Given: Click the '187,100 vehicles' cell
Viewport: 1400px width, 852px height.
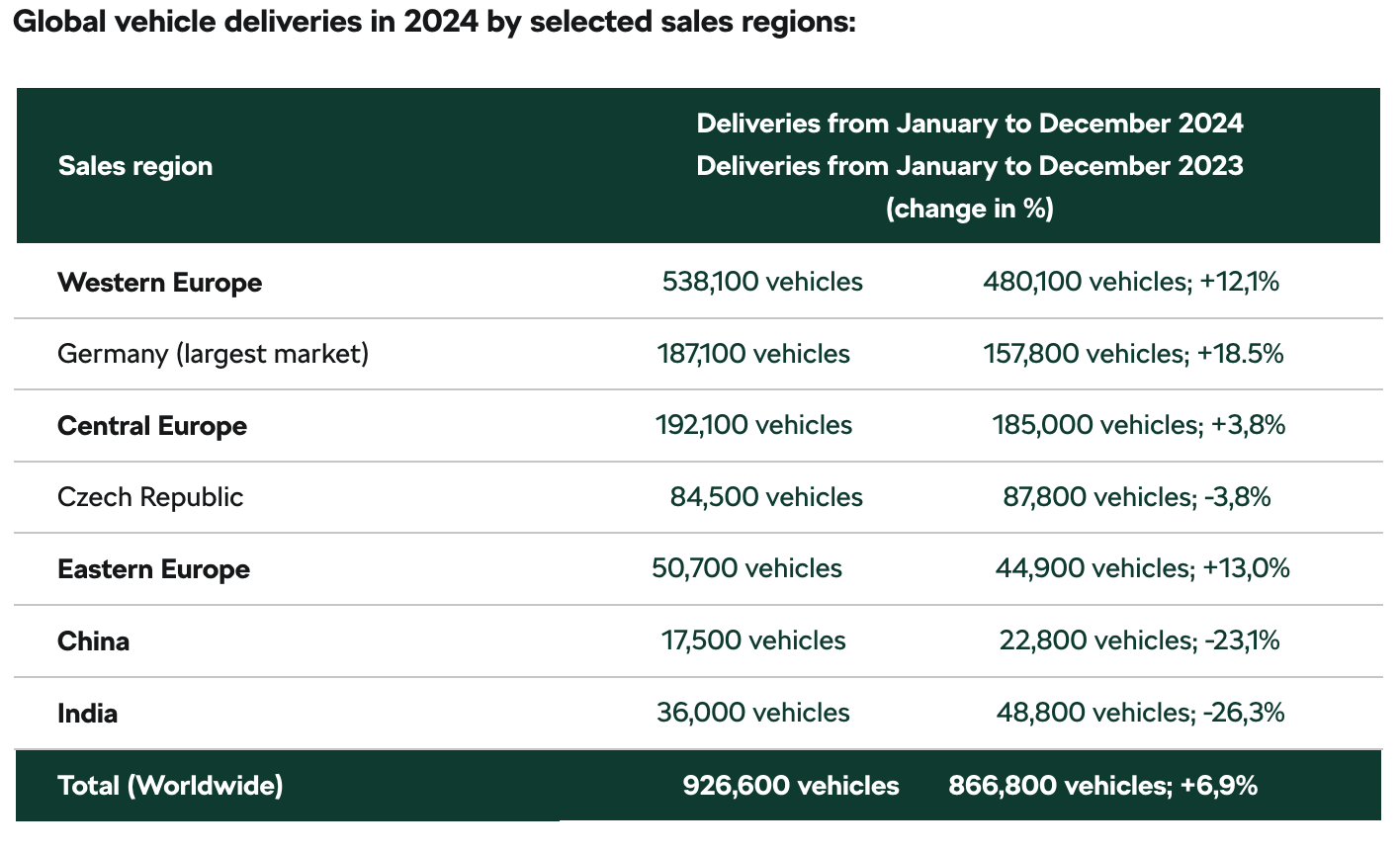Looking at the screenshot, I should pyautogui.click(x=753, y=354).
